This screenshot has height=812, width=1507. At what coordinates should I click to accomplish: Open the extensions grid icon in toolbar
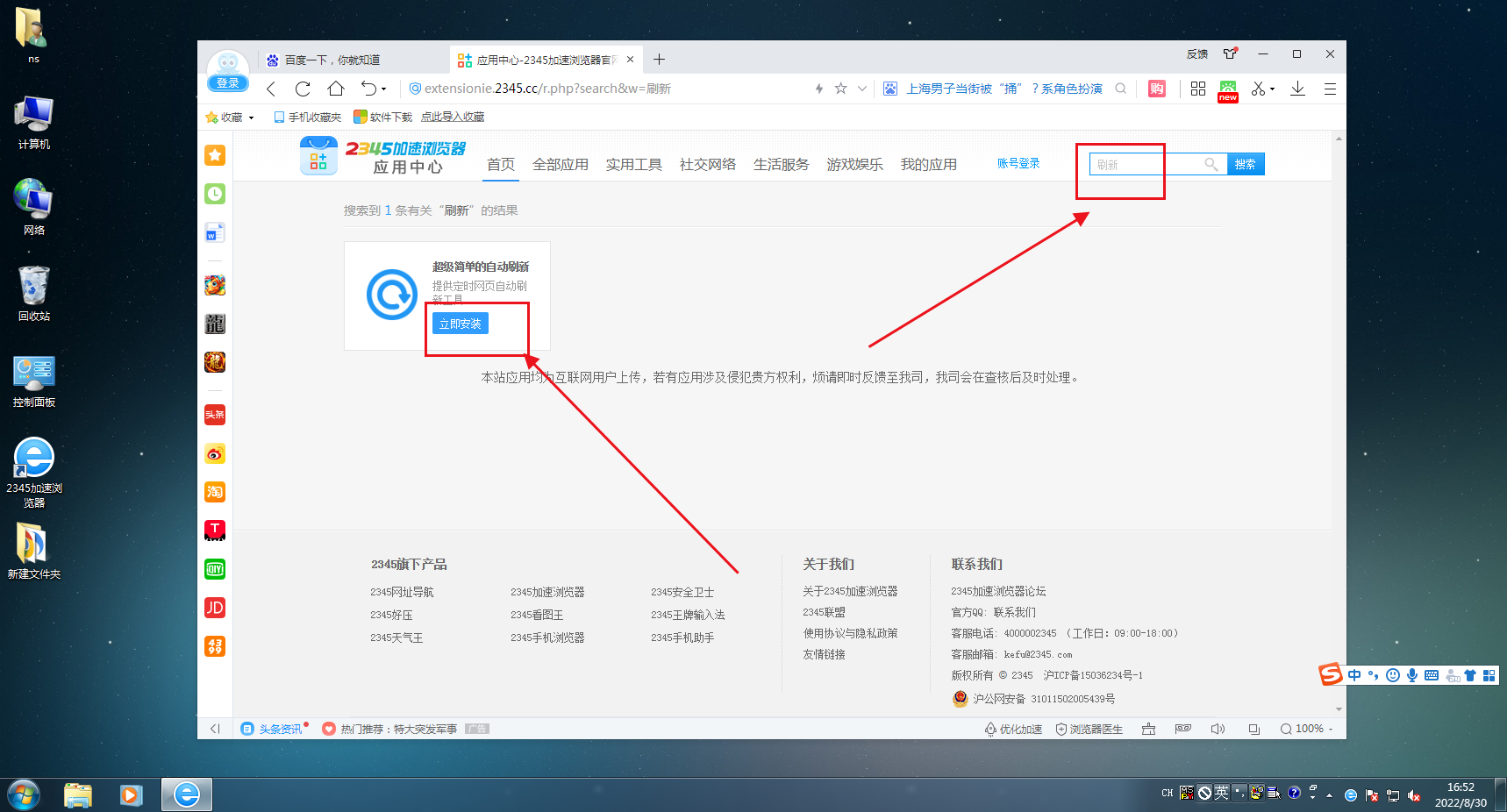(1198, 89)
